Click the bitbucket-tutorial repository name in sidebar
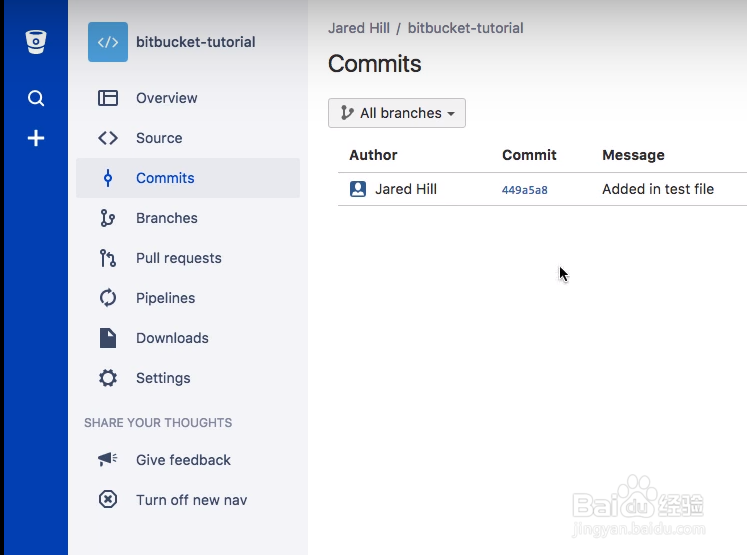Viewport: 747px width, 555px height. point(196,42)
